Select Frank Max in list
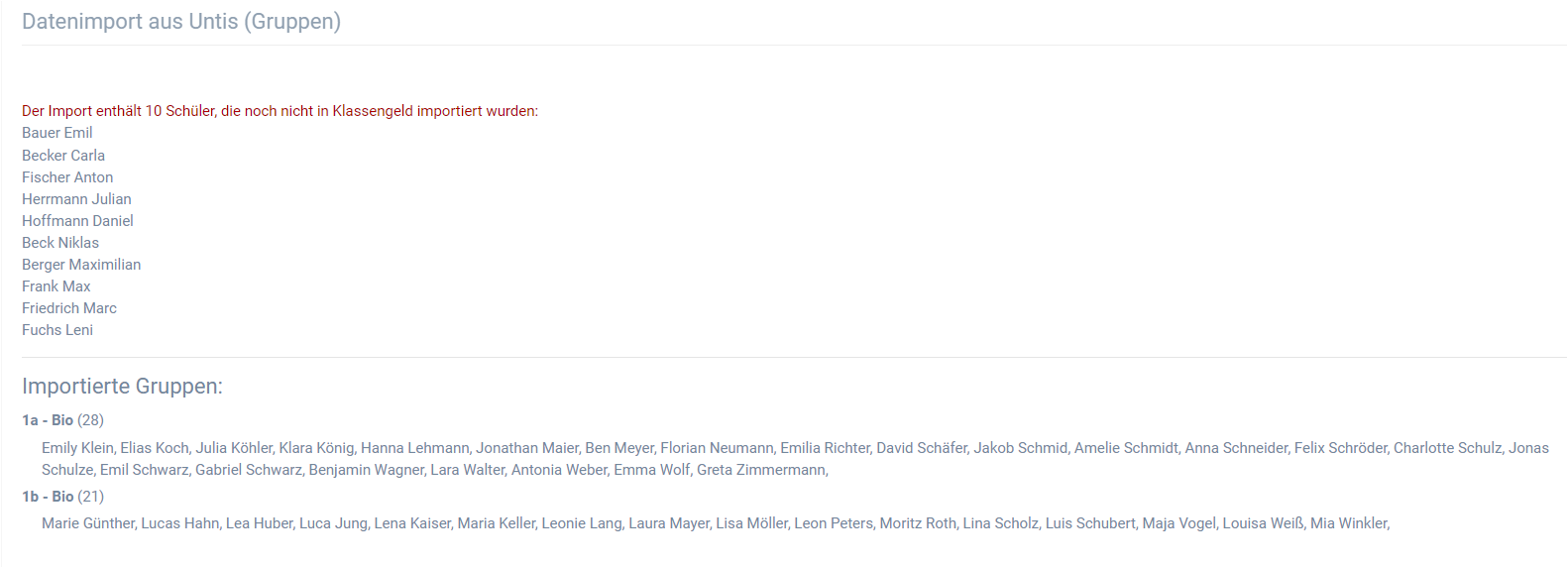The height and width of the screenshot is (568, 1568). (x=56, y=286)
